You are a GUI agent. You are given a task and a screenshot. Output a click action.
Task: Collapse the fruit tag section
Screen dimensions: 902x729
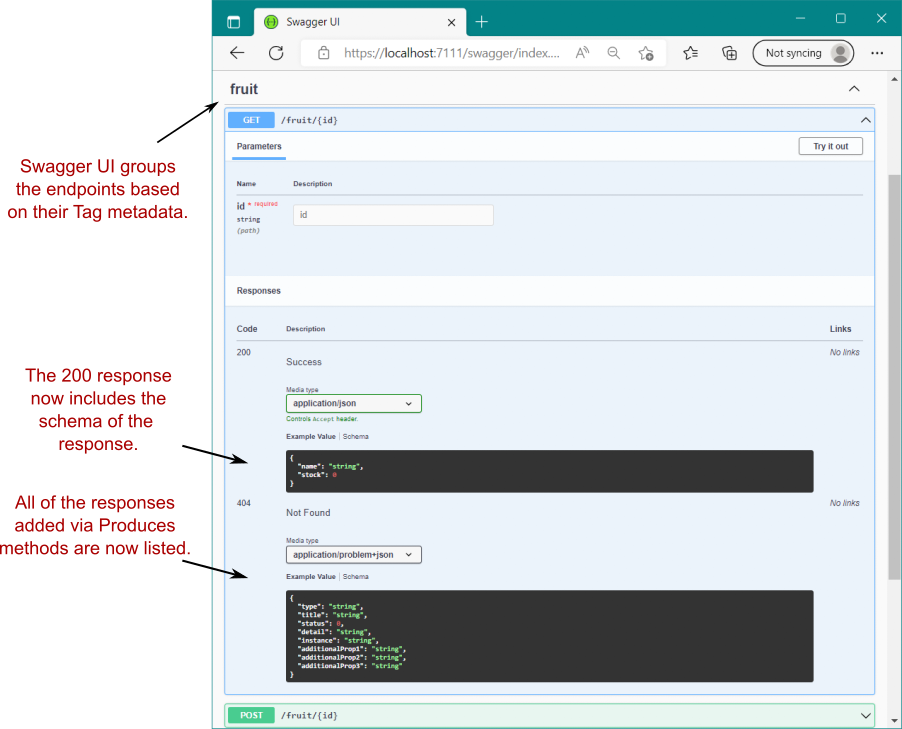tap(854, 89)
